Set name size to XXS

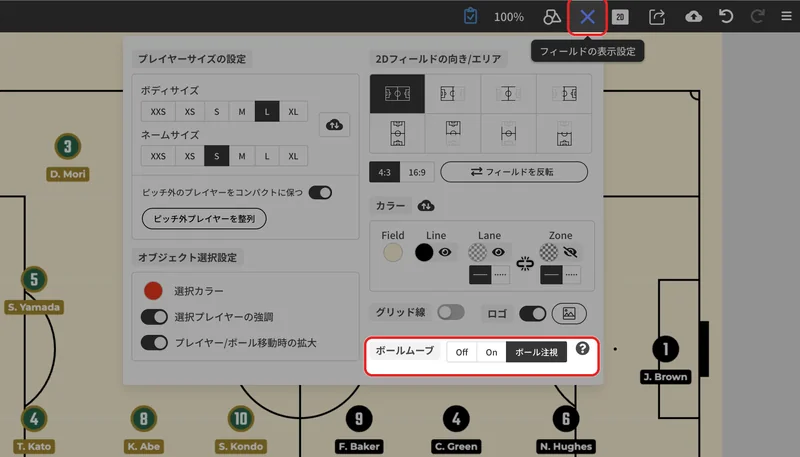pos(158,156)
